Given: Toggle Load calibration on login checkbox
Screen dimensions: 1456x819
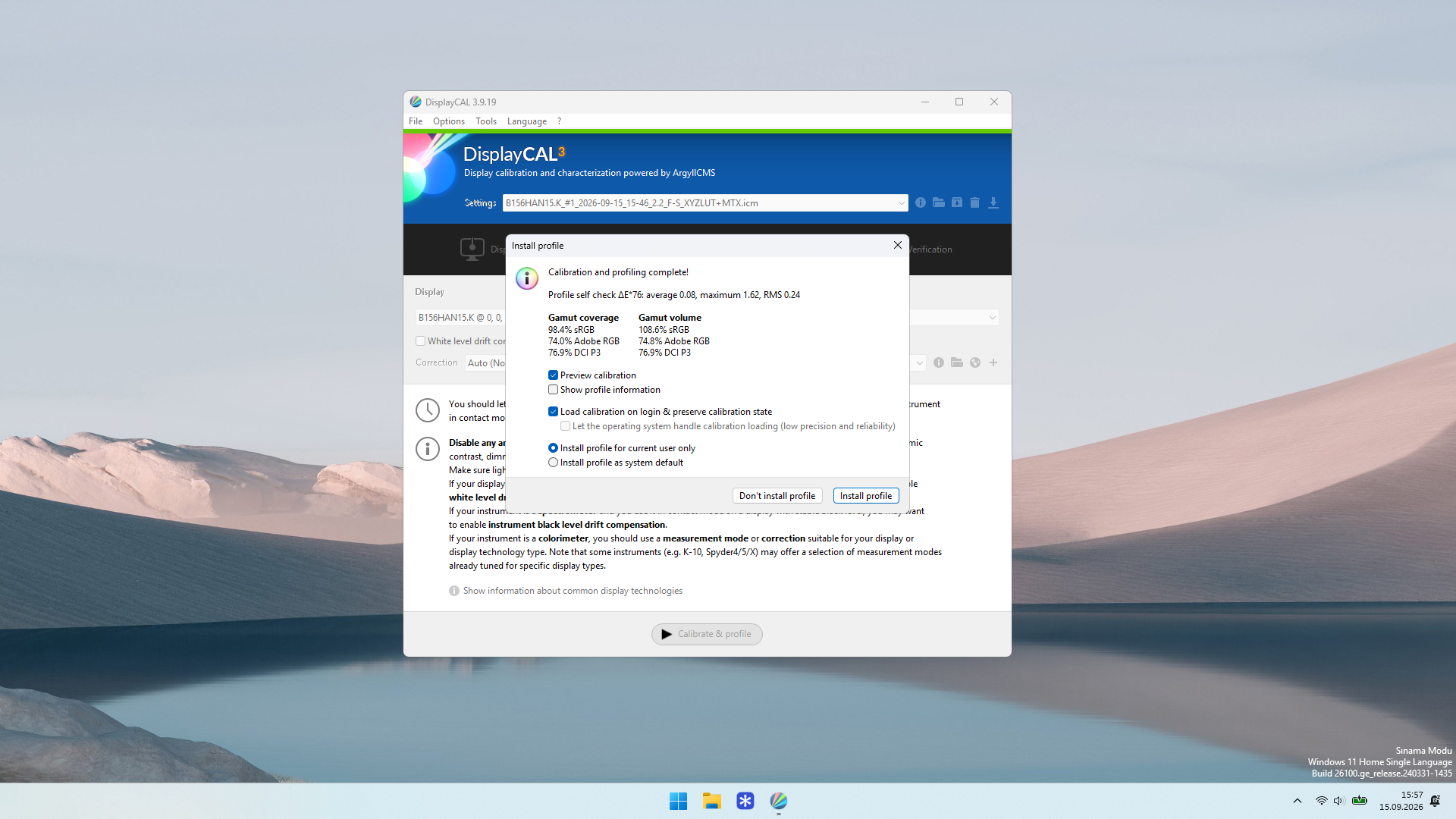Looking at the screenshot, I should click(x=553, y=412).
